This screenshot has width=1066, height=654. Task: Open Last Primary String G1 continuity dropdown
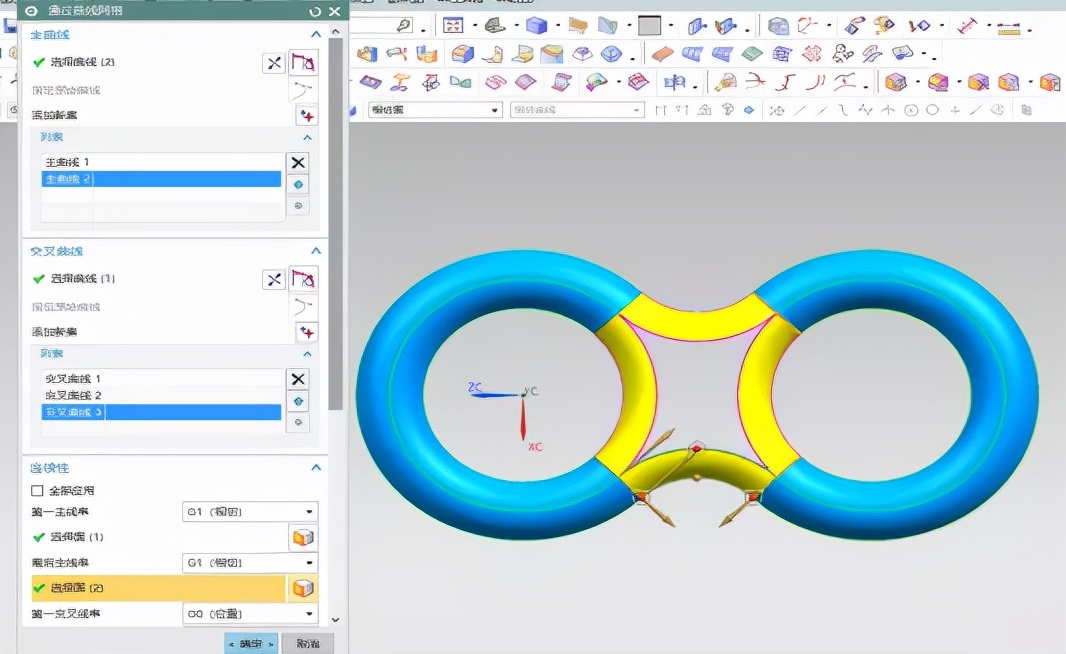click(250, 563)
